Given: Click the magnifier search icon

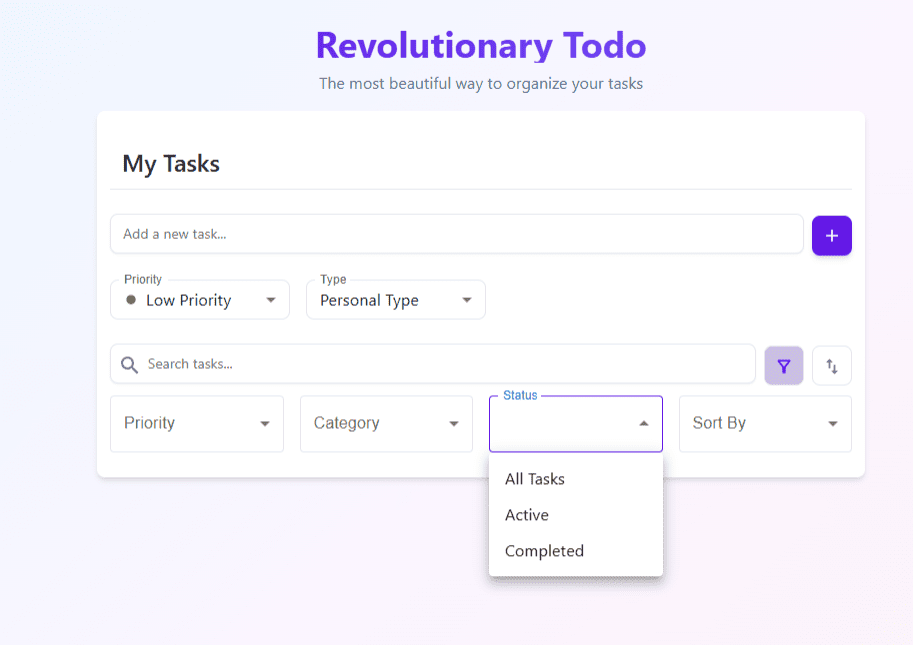Looking at the screenshot, I should (129, 365).
